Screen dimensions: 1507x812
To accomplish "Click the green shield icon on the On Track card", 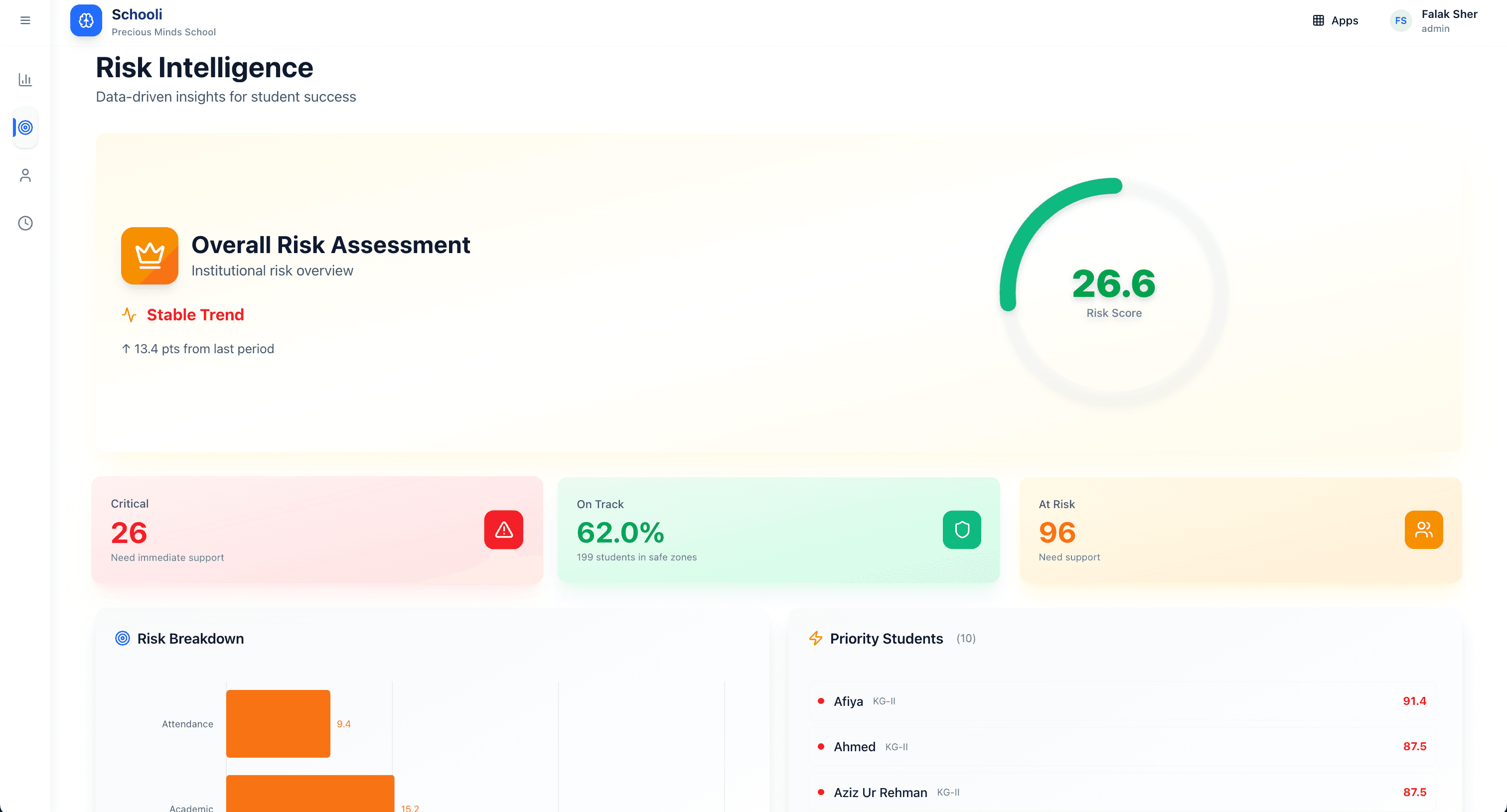I will pos(961,530).
